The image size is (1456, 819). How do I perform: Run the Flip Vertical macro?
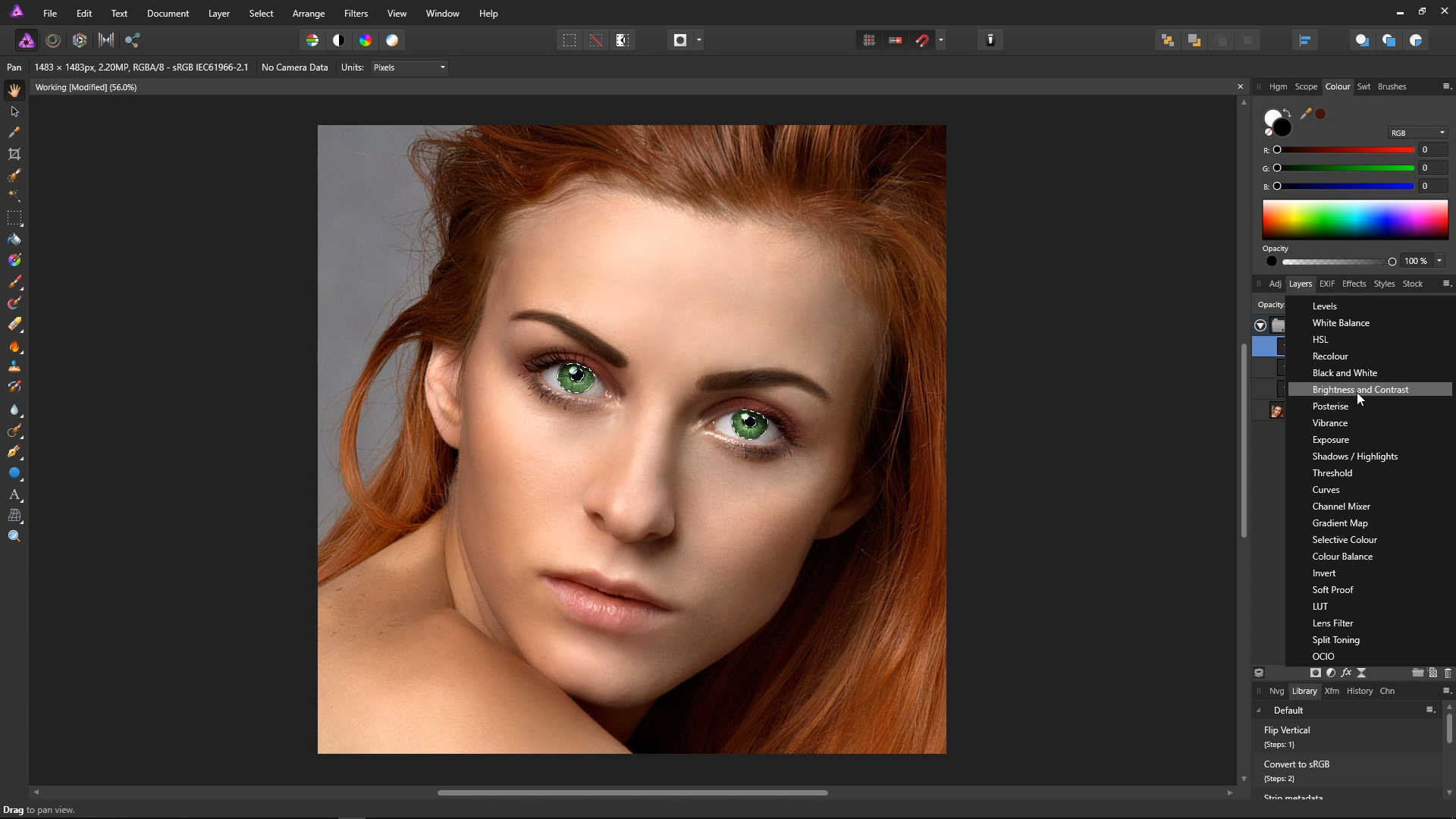point(1287,730)
